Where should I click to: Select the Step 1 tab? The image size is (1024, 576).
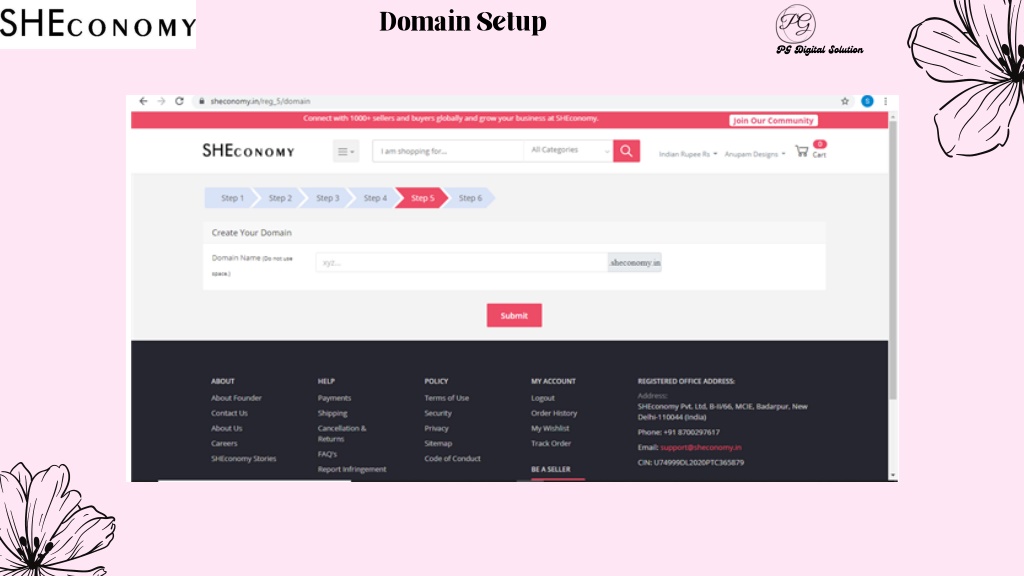(232, 198)
